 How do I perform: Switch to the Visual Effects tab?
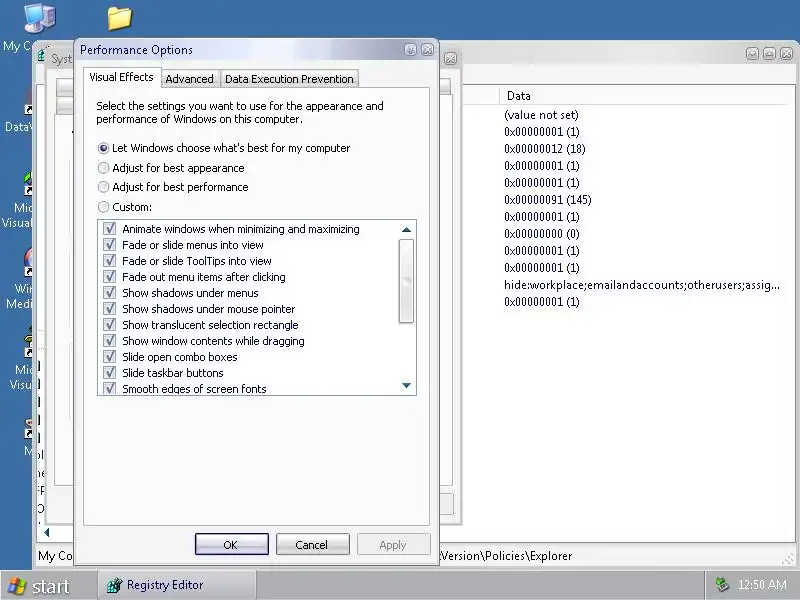[x=121, y=77]
